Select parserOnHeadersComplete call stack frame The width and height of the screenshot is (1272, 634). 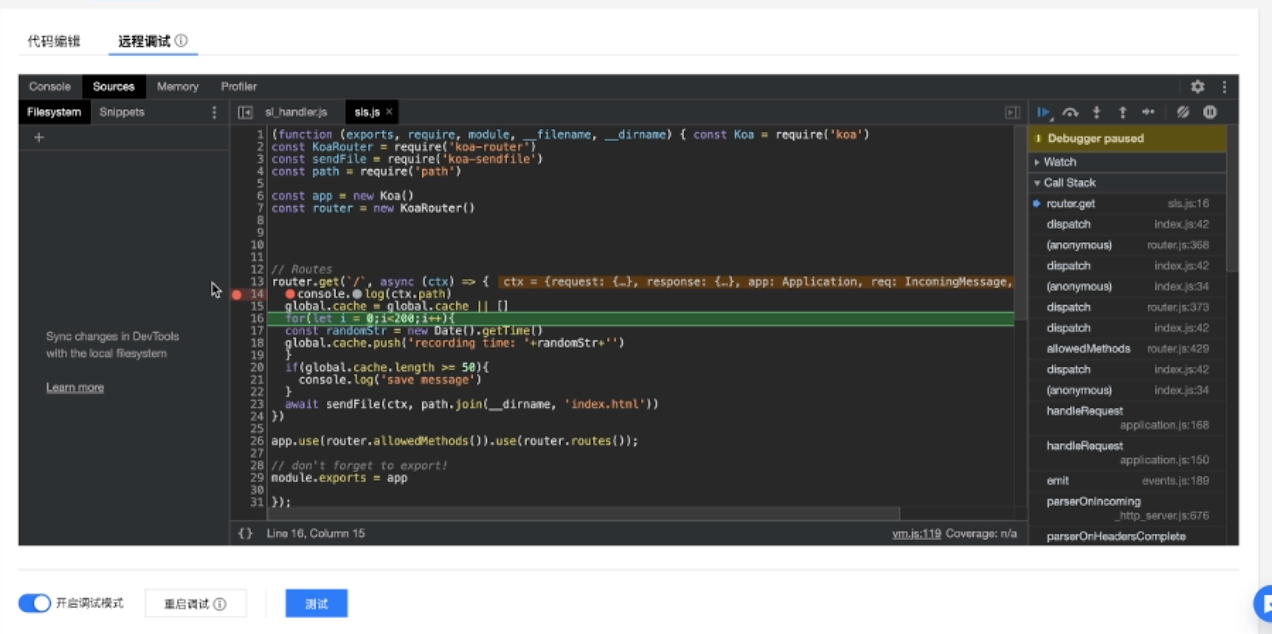point(1126,537)
